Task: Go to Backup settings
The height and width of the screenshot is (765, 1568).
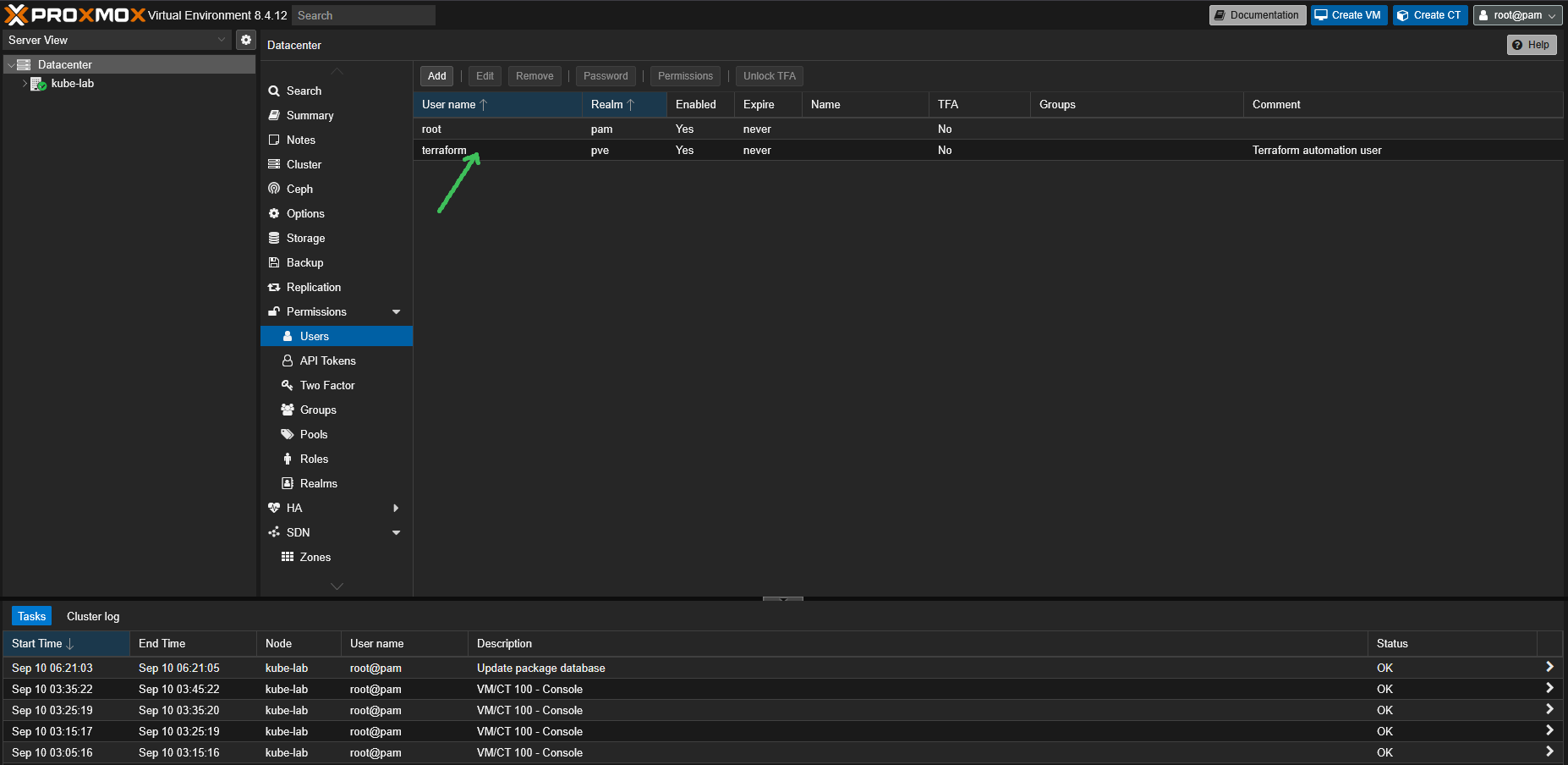Action: (x=304, y=262)
